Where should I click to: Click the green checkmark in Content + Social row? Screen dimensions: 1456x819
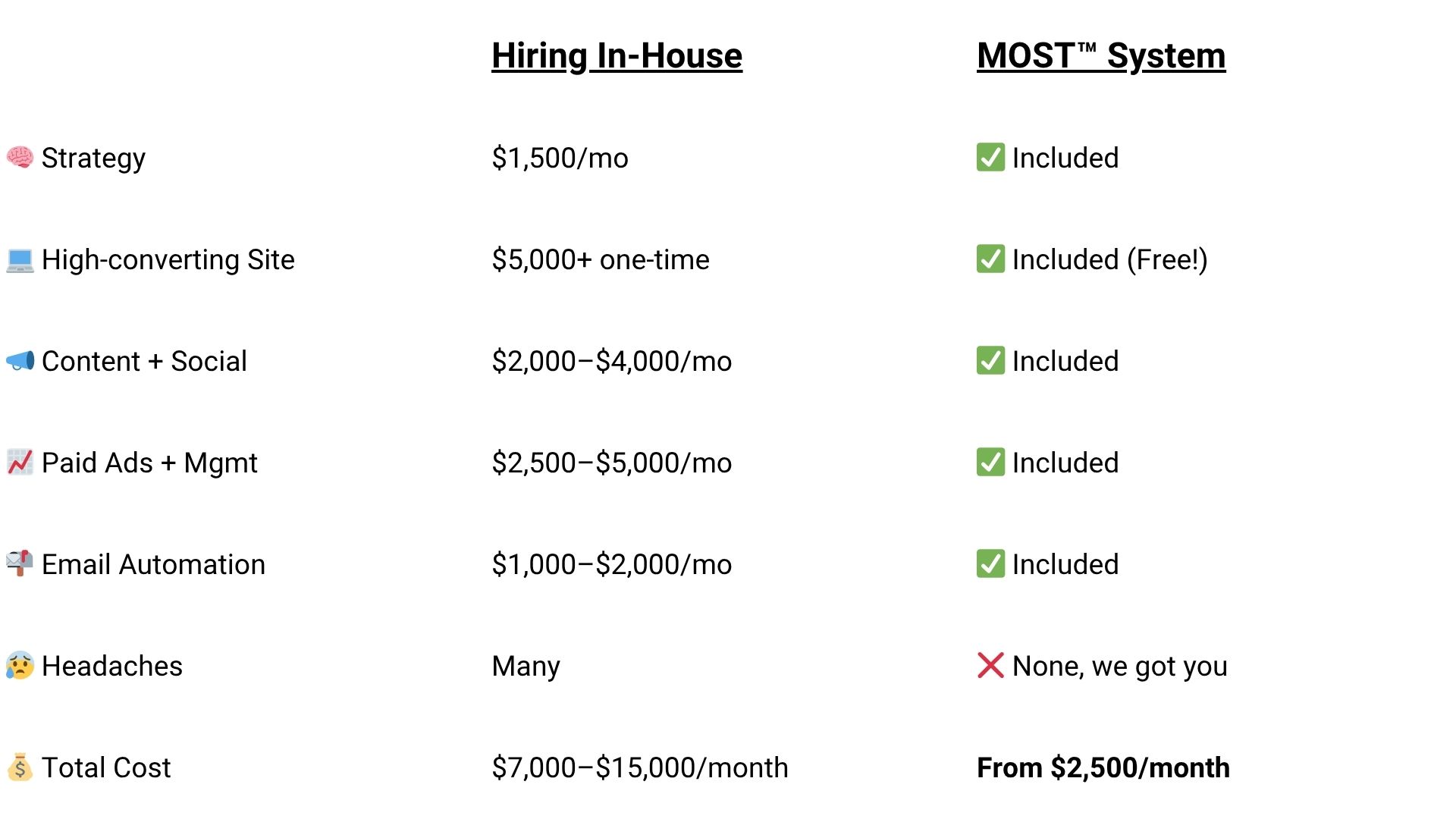(990, 361)
